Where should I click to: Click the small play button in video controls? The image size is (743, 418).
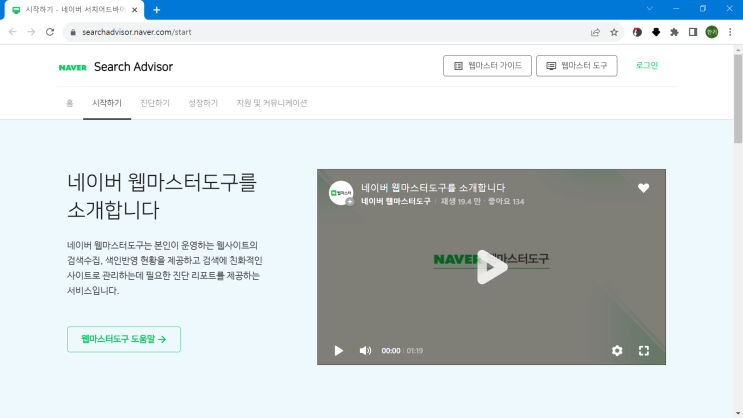tap(338, 351)
